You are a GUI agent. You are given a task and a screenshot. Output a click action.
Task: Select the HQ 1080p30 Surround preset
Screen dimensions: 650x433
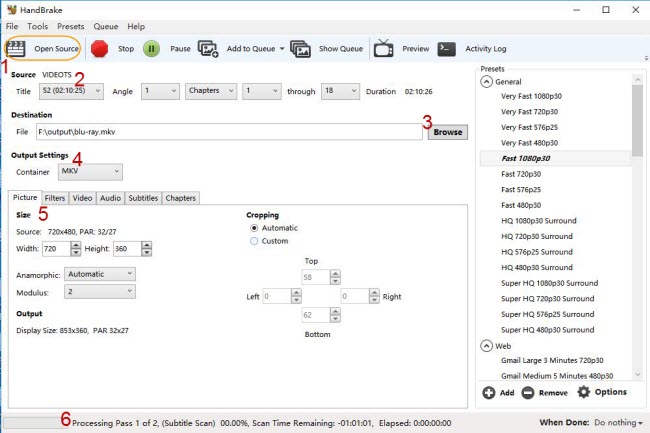pyautogui.click(x=539, y=221)
